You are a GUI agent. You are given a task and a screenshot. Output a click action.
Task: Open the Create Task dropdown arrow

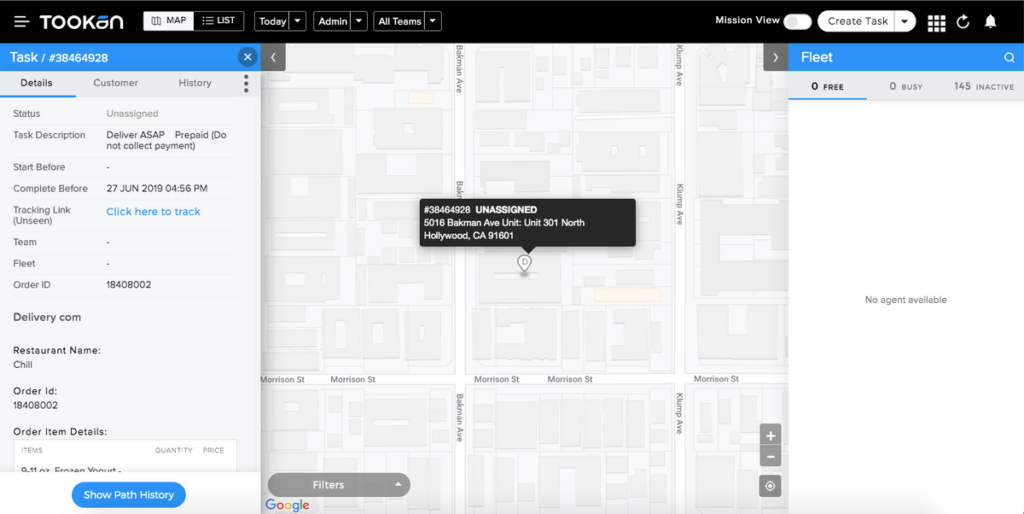pos(905,22)
